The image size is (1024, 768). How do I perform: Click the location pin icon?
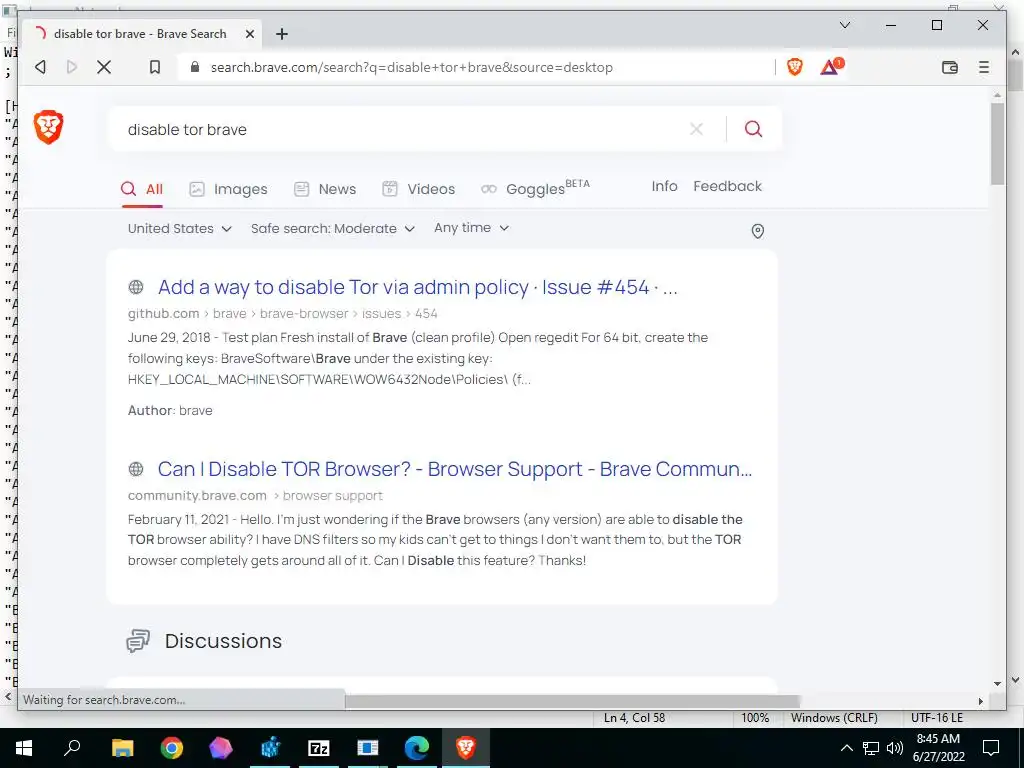click(758, 231)
